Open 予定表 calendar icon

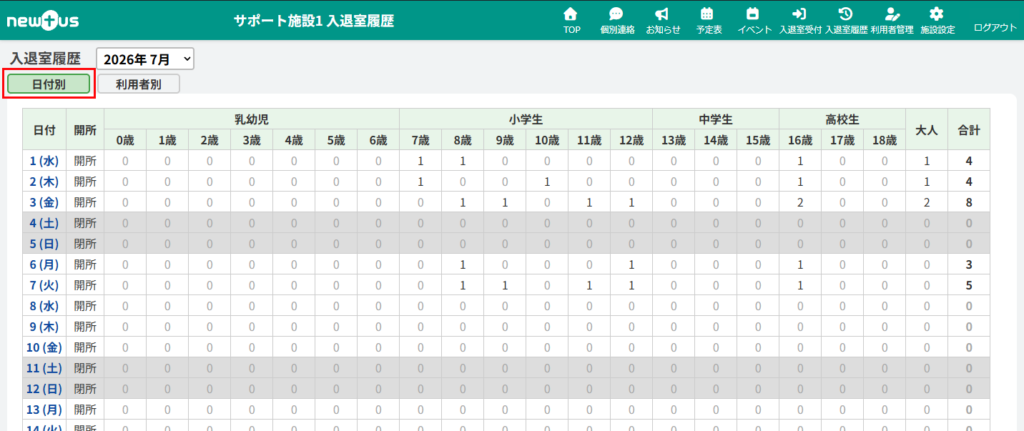pyautogui.click(x=707, y=14)
